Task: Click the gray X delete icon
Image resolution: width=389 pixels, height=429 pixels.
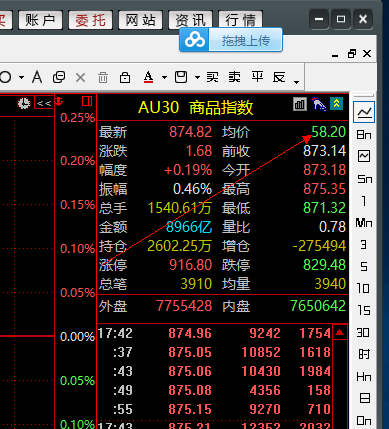Action: pos(80,78)
